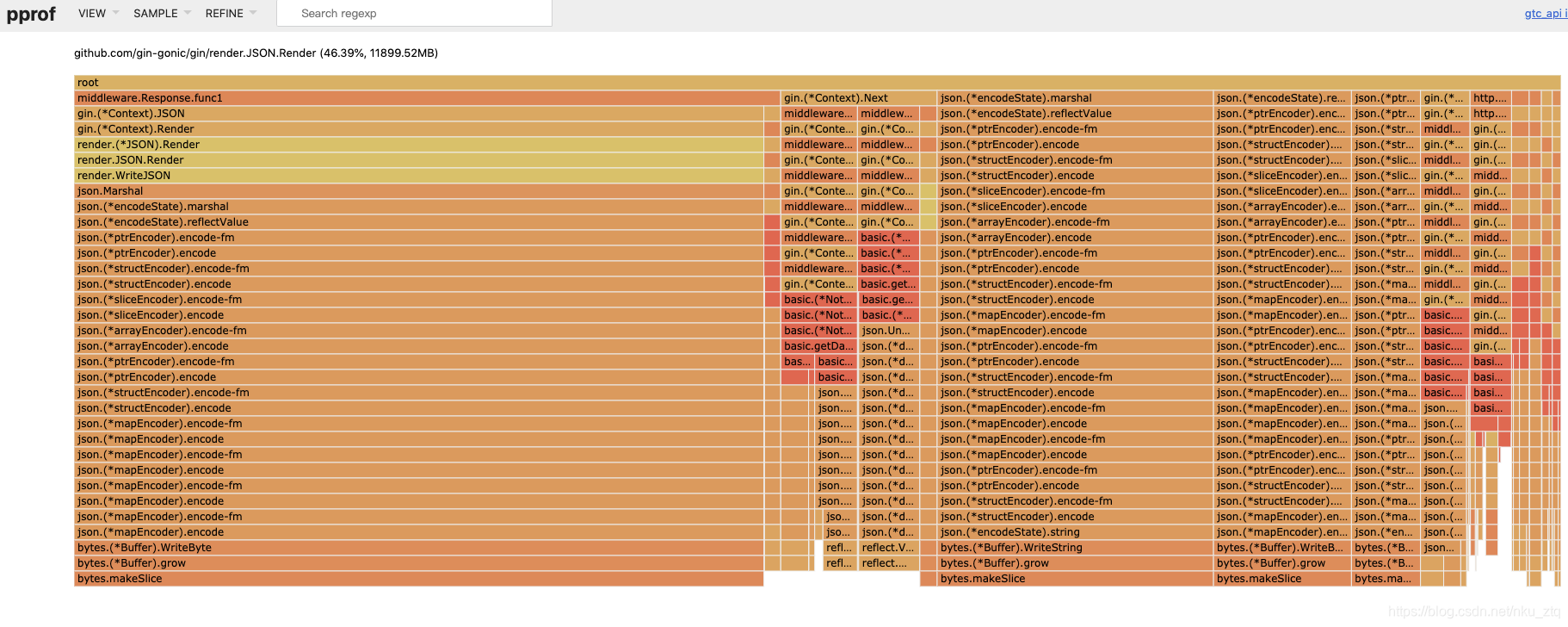Select the basic.getDa... frame
1568x627 pixels.
click(819, 346)
